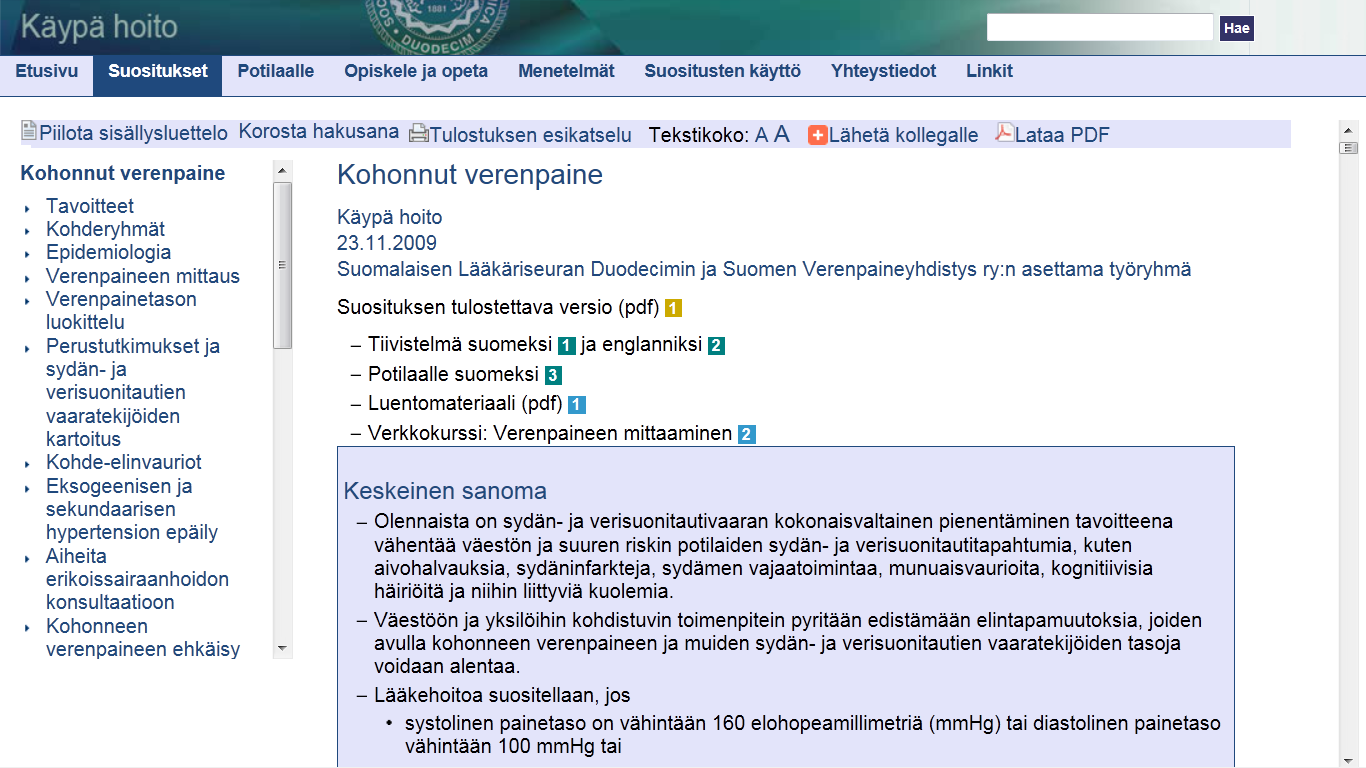The height and width of the screenshot is (768, 1366).
Task: Open the Epidemiologia sidebar link
Action: pyautogui.click(x=108, y=252)
